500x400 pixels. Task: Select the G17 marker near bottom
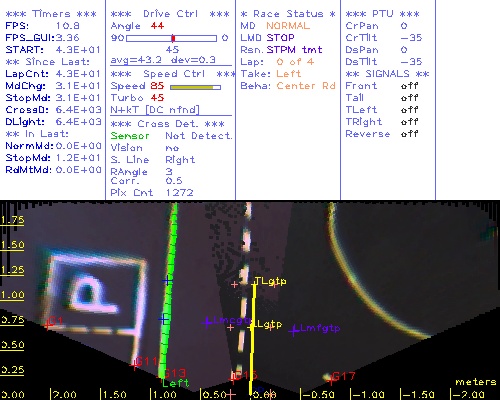[x=330, y=379]
